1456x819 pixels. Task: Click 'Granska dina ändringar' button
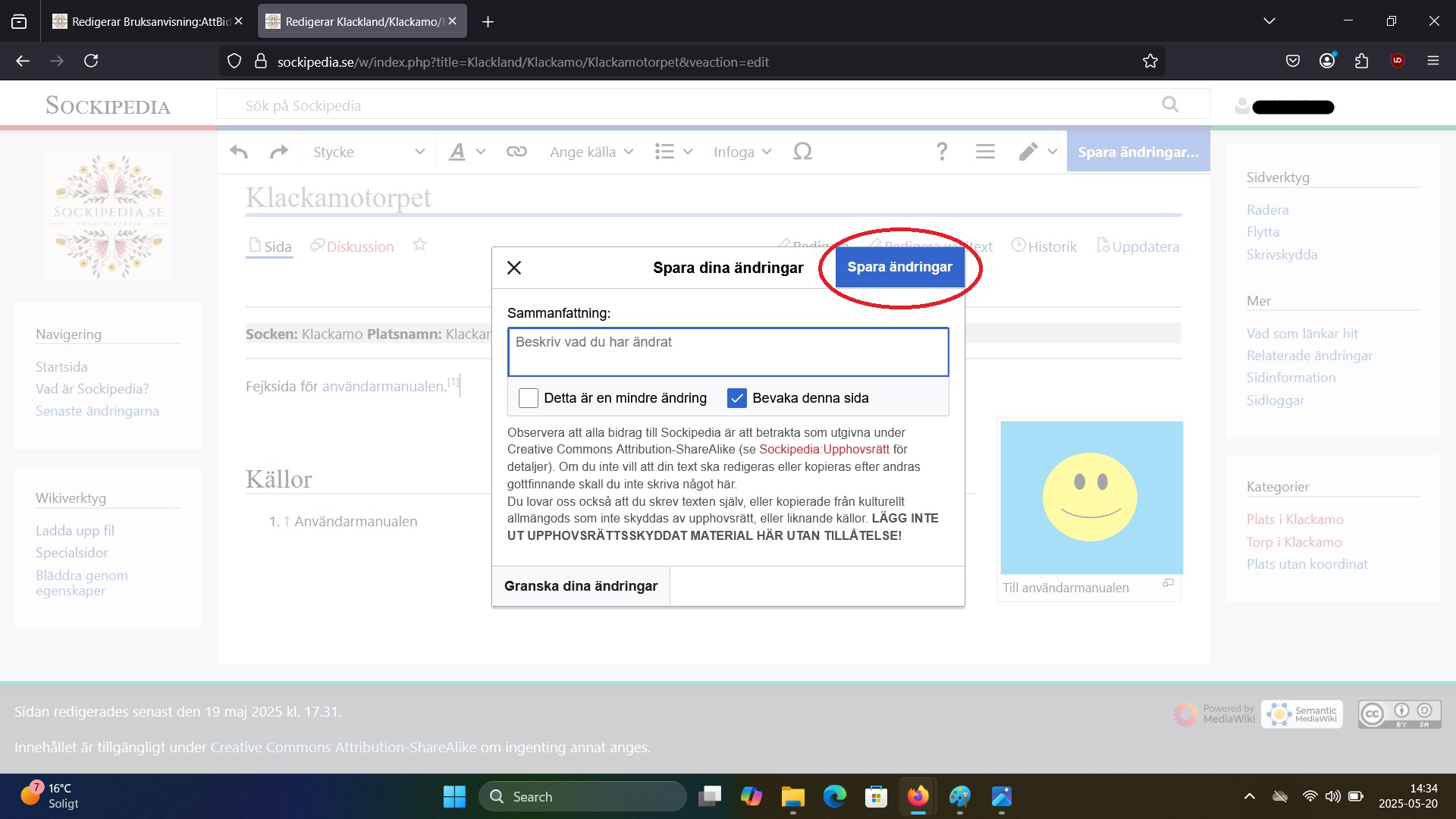581,586
